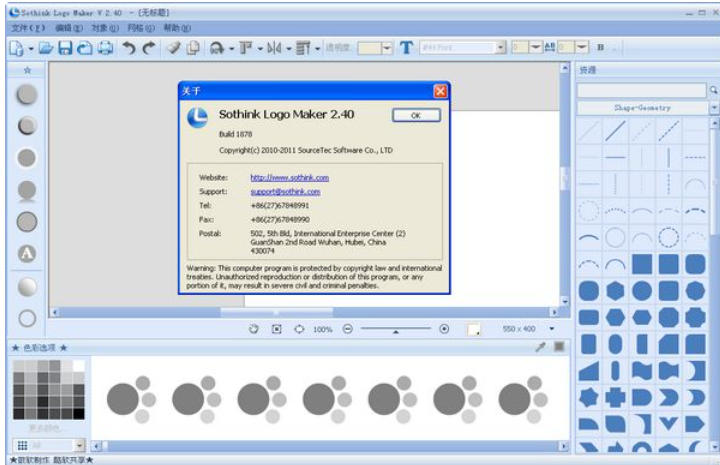The image size is (720, 465).
Task: Click the Print icon in toolbar
Action: [x=104, y=47]
